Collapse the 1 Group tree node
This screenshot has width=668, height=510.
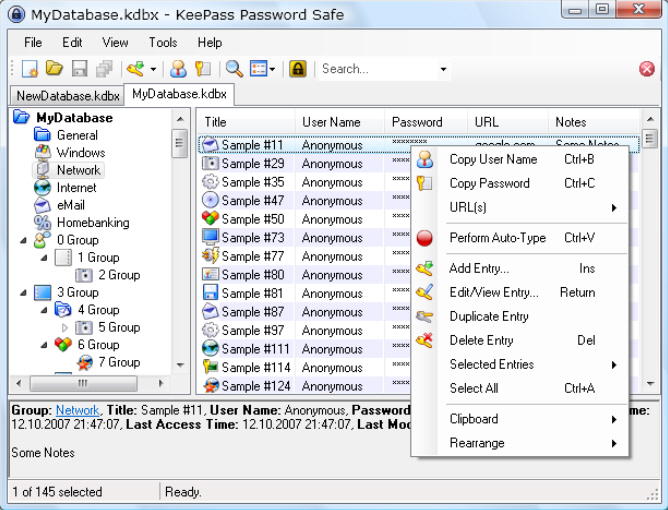click(44, 258)
